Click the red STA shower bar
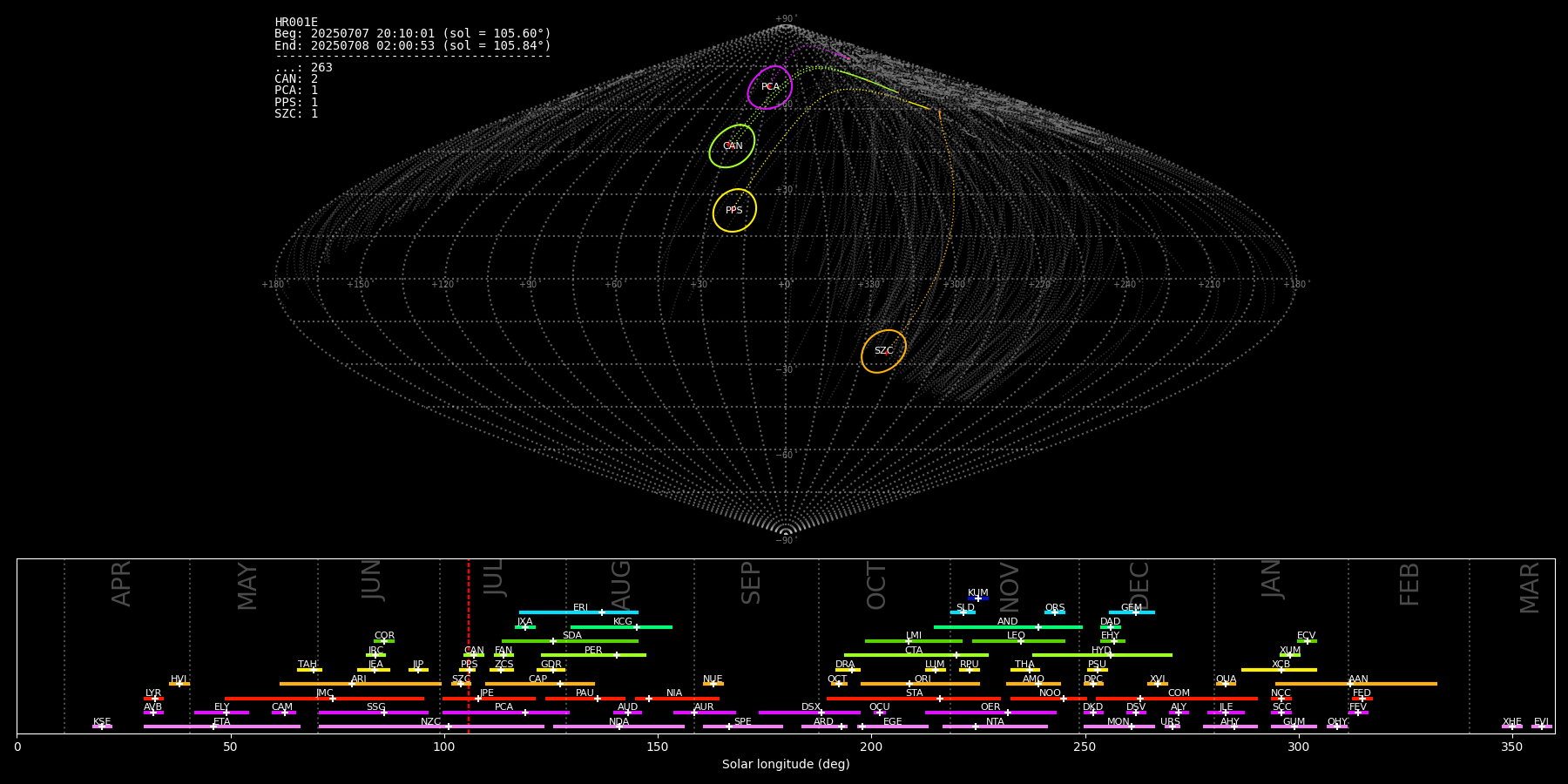 tap(914, 699)
